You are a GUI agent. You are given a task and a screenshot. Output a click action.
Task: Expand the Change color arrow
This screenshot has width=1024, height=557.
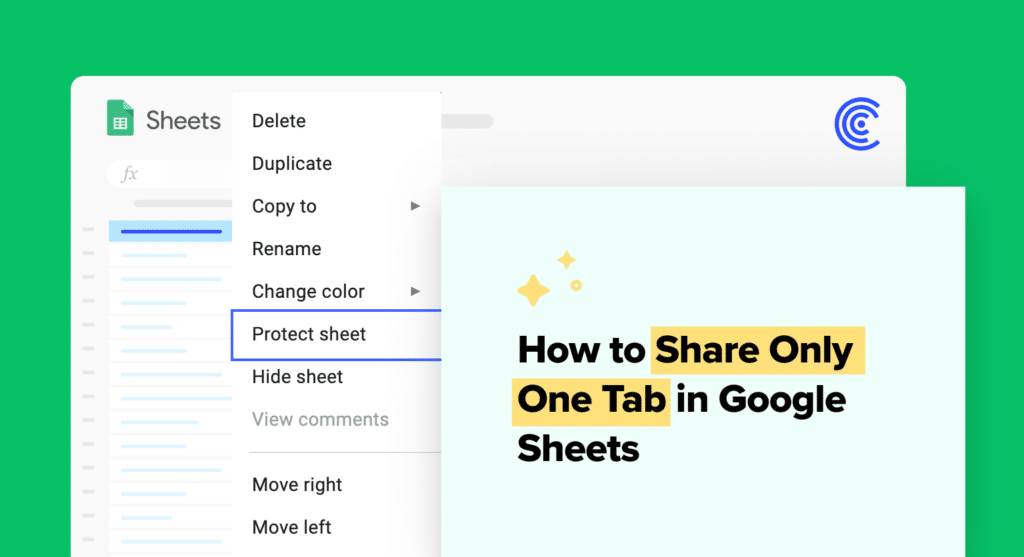coord(415,291)
